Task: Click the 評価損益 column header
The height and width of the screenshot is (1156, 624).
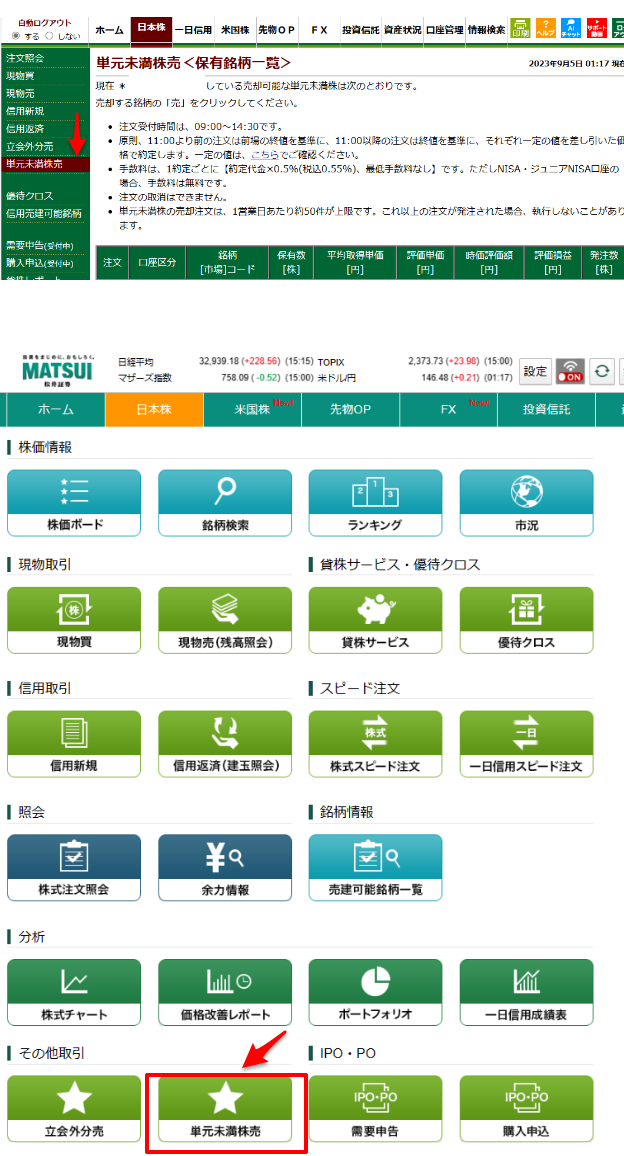Action: [553, 263]
